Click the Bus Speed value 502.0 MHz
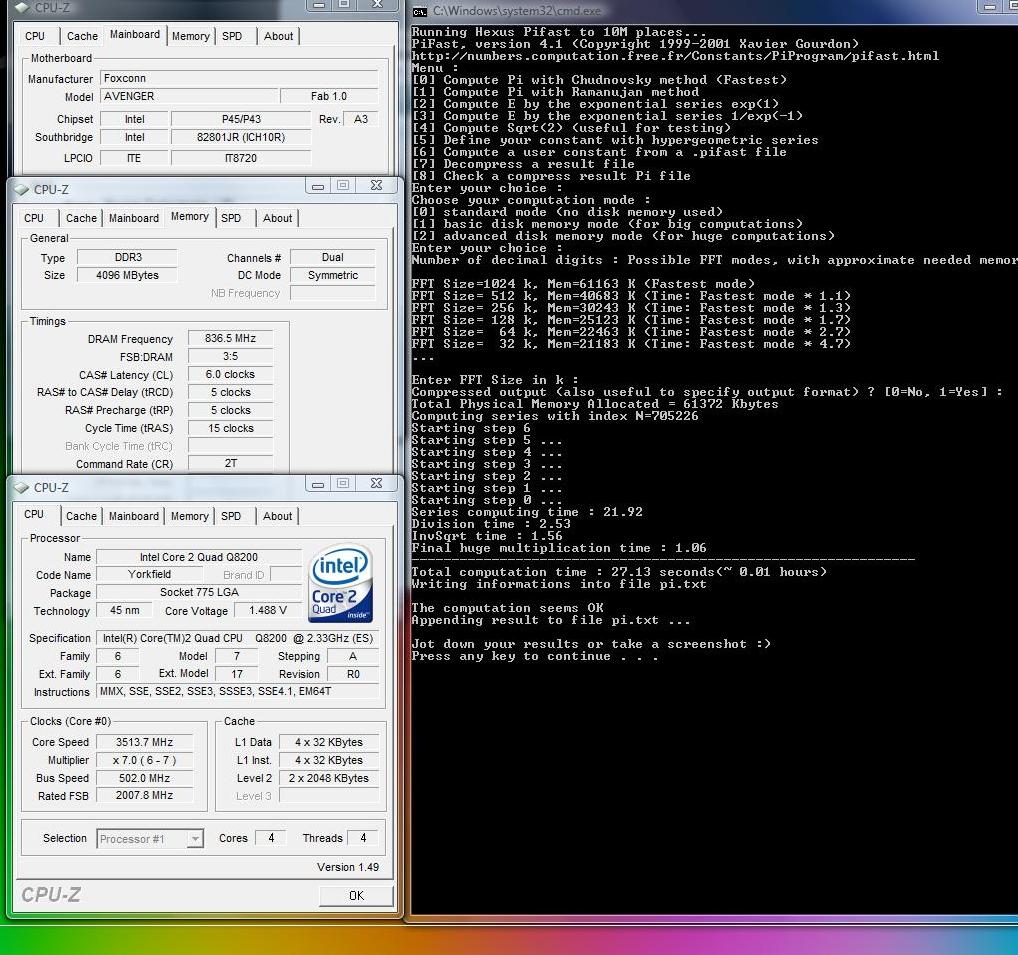This screenshot has width=1018, height=955. tap(145, 778)
